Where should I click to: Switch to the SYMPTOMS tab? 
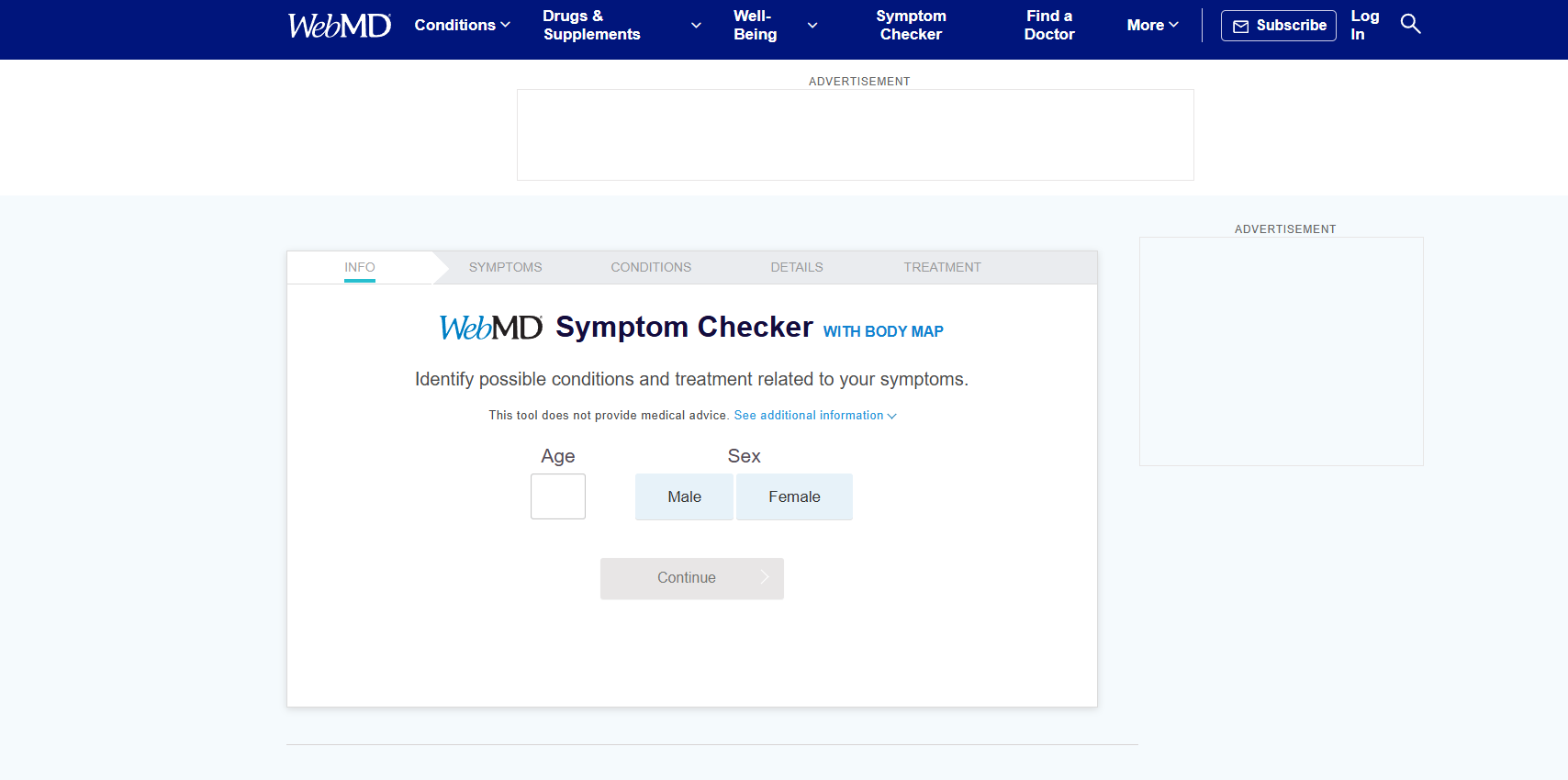[x=505, y=267]
